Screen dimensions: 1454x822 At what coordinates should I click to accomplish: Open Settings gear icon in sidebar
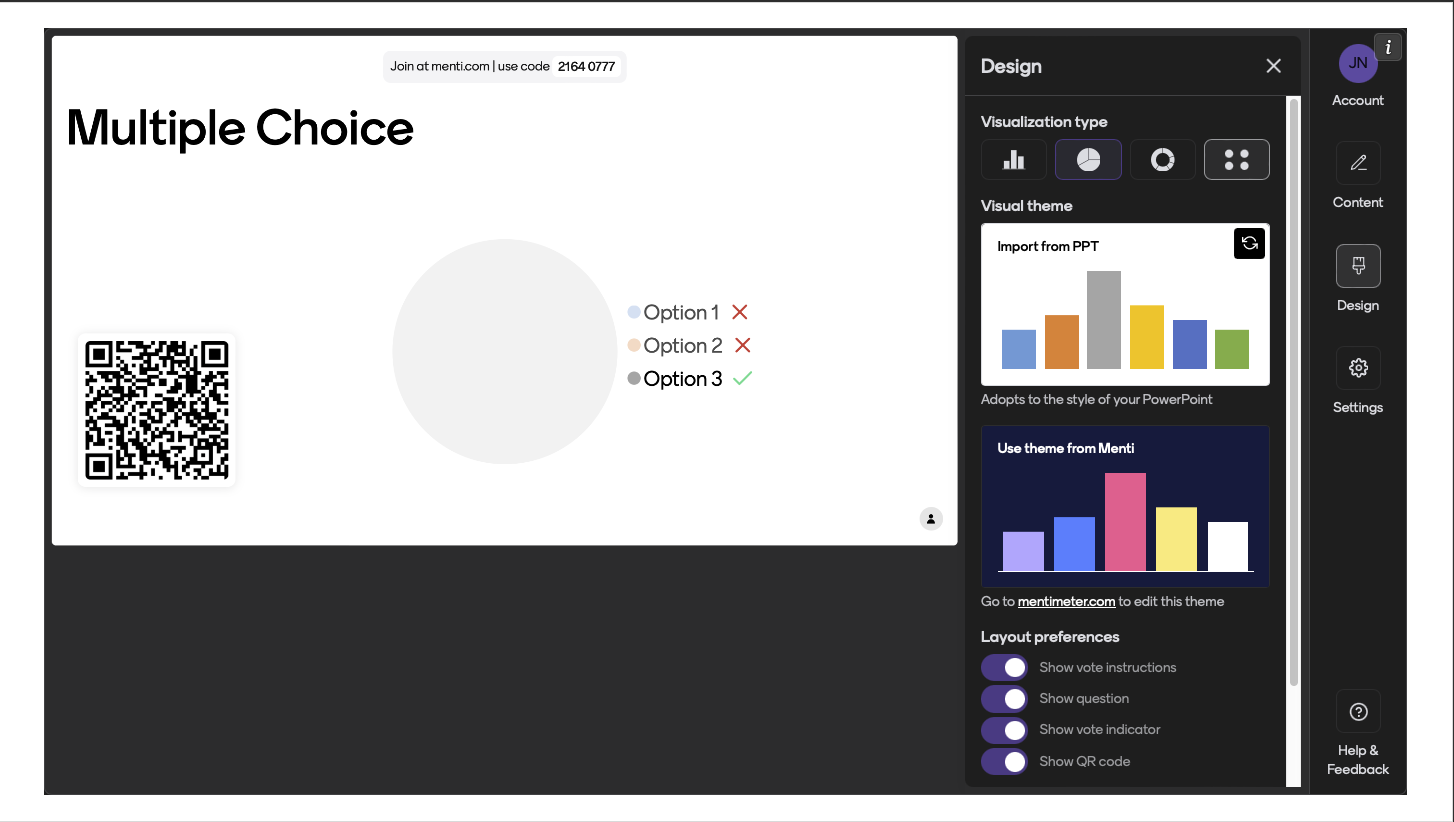pos(1358,368)
